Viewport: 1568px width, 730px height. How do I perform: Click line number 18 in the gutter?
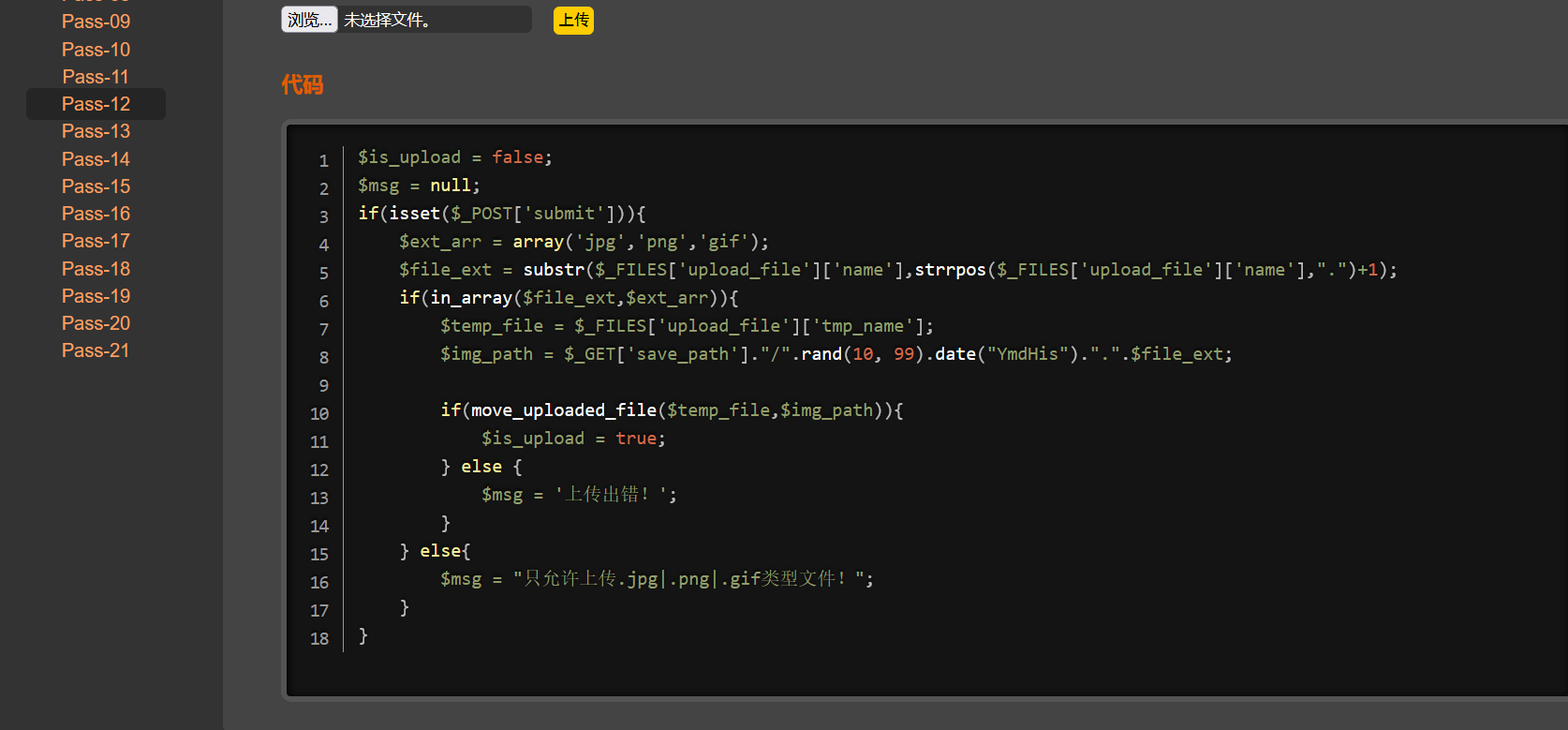click(x=319, y=638)
